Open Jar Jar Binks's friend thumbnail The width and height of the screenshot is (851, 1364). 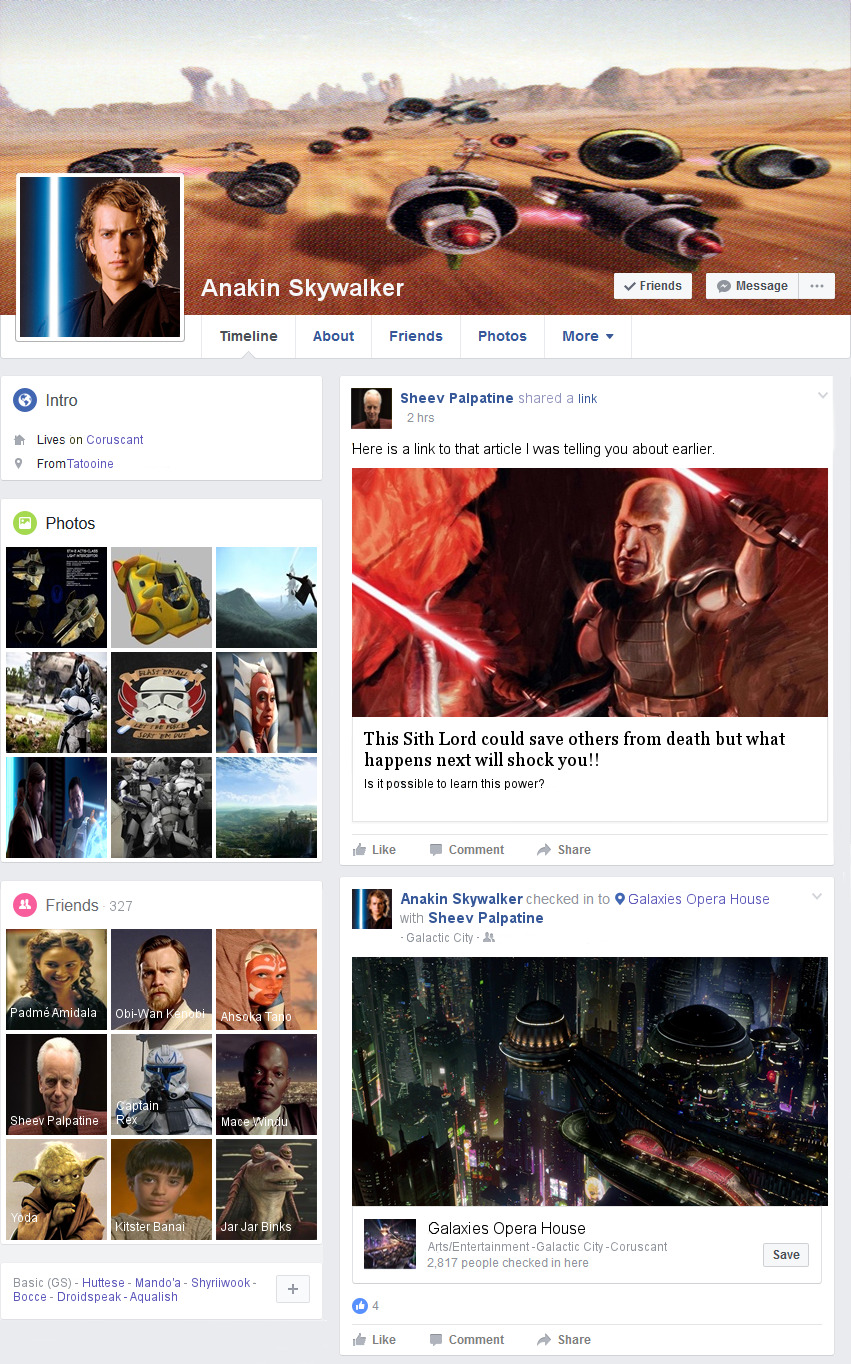[266, 1189]
